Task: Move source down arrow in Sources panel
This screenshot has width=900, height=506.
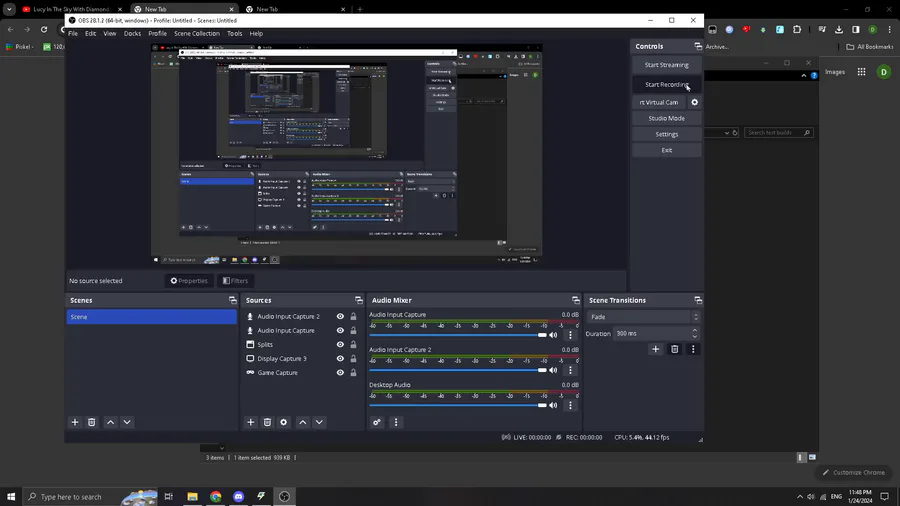Action: pos(319,422)
